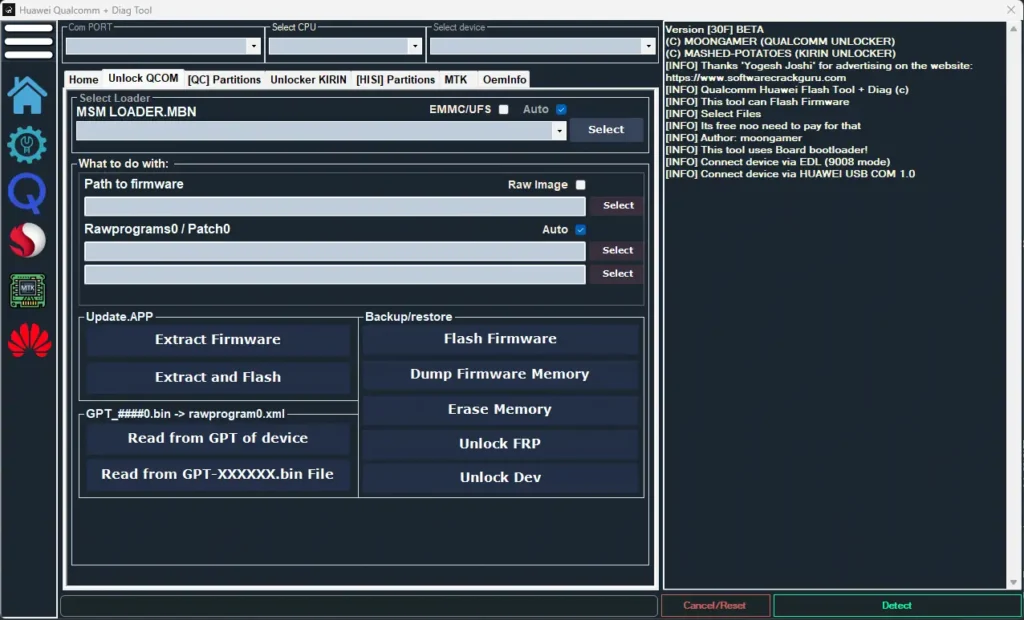
Task: Enable the EMMC/UFS checkbox
Action: [x=504, y=109]
